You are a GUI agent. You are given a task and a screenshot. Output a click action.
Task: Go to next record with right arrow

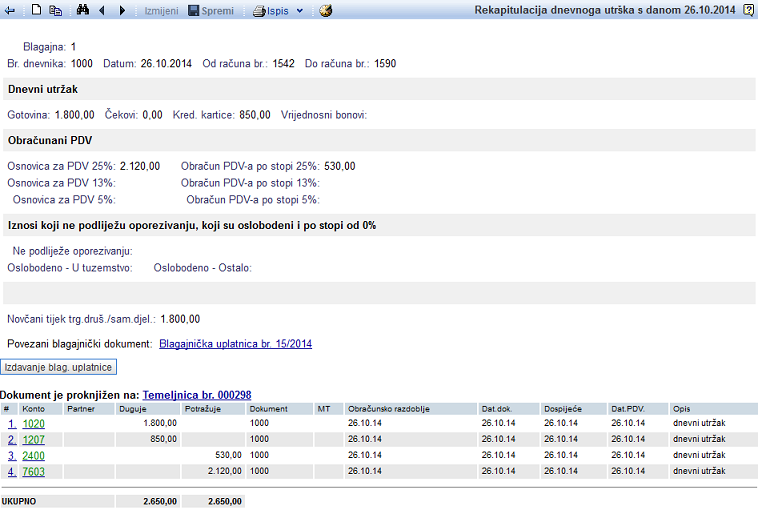coord(122,10)
